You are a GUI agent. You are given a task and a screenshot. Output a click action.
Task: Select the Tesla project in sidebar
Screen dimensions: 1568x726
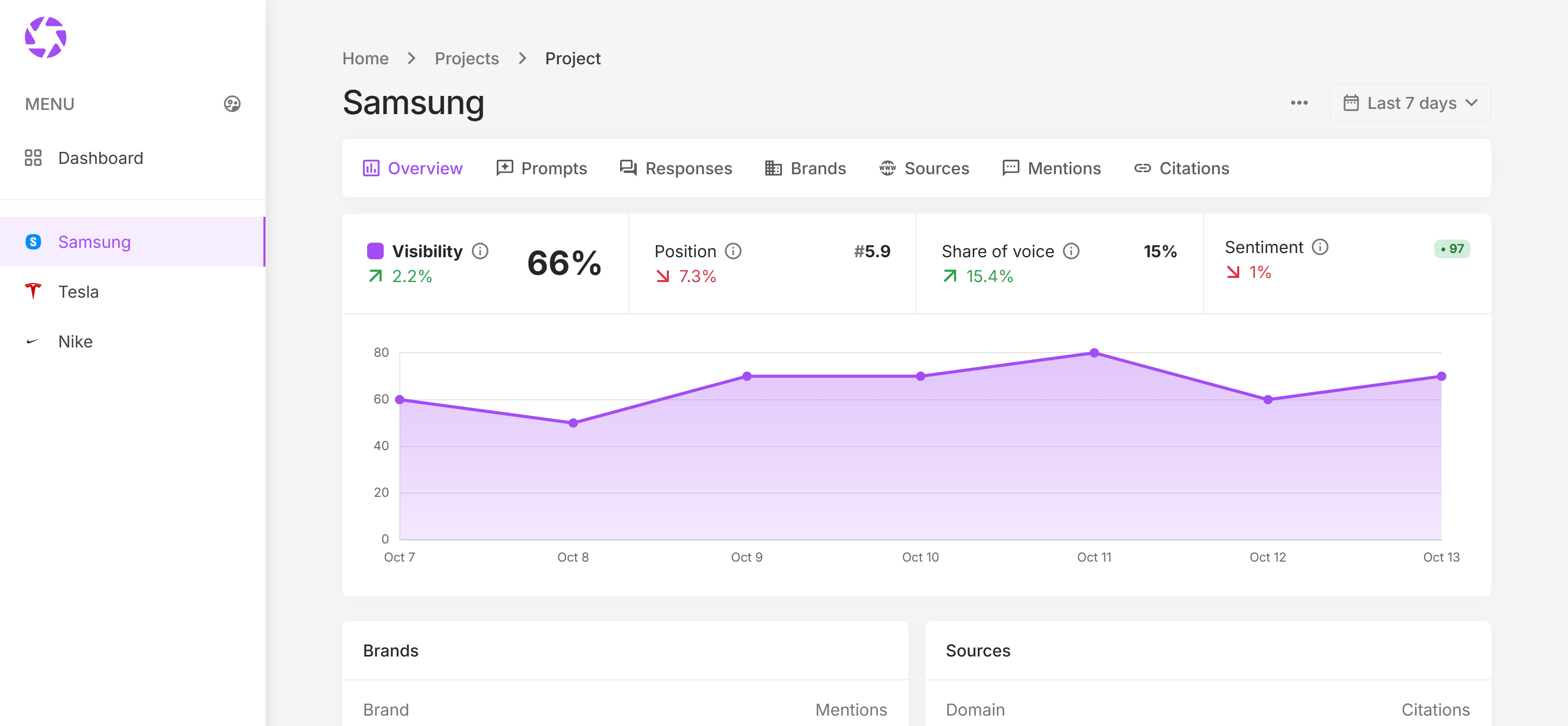(133, 291)
